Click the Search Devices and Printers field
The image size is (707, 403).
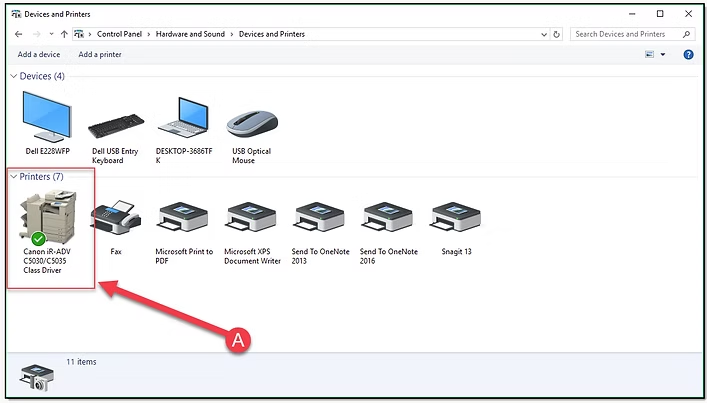coord(625,34)
